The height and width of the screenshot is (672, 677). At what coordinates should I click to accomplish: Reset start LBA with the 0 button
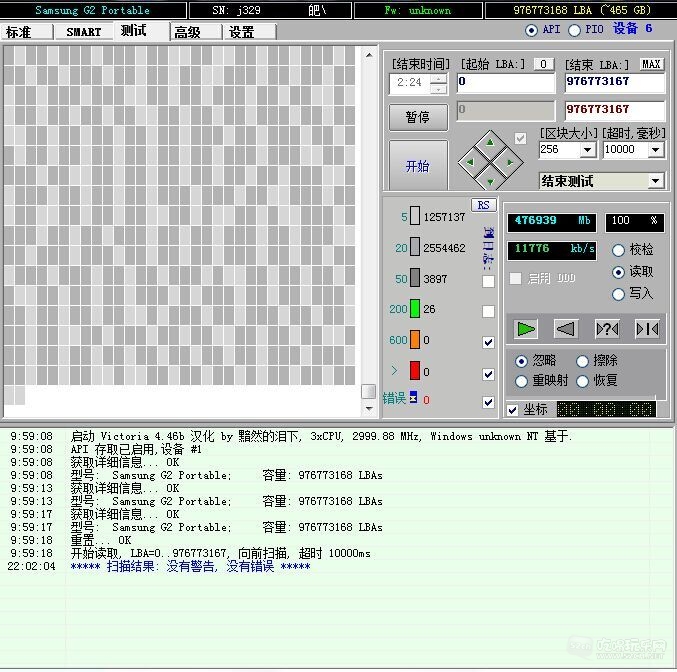pyautogui.click(x=544, y=64)
